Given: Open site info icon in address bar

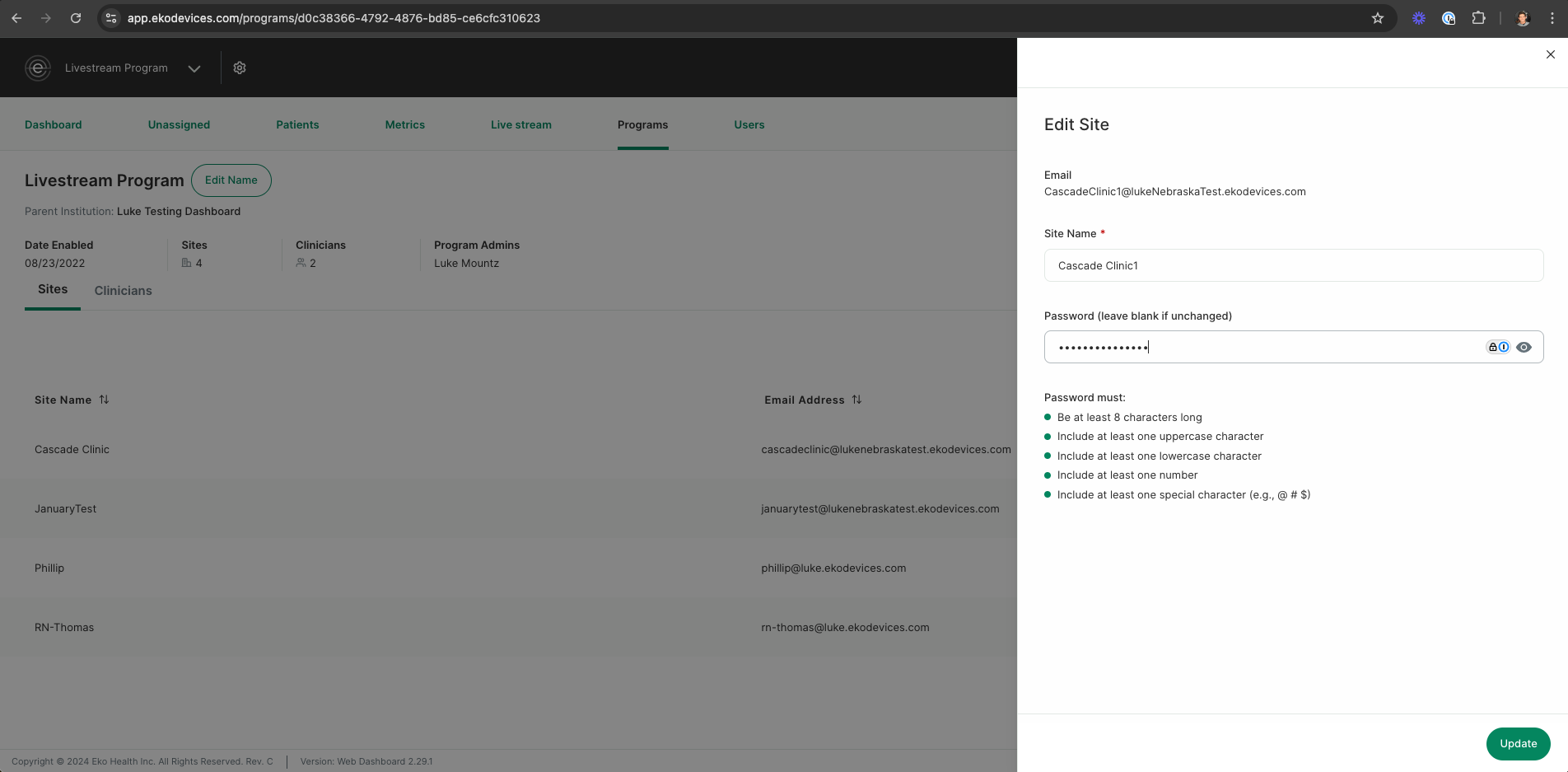Looking at the screenshot, I should [x=111, y=18].
